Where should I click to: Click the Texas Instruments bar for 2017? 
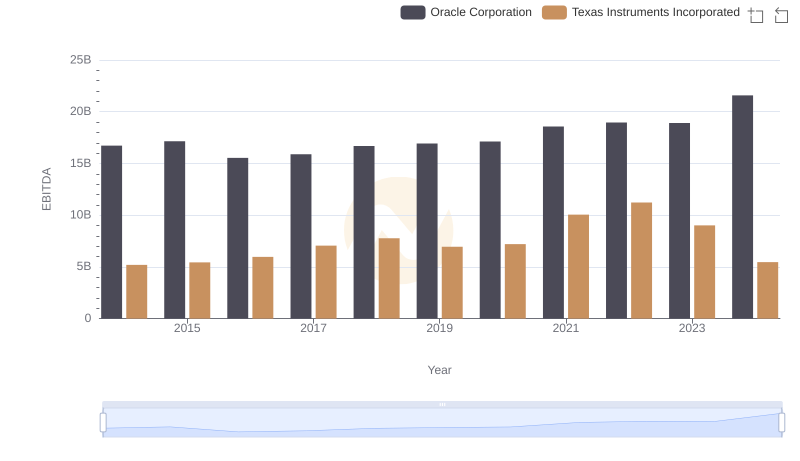[x=326, y=283]
